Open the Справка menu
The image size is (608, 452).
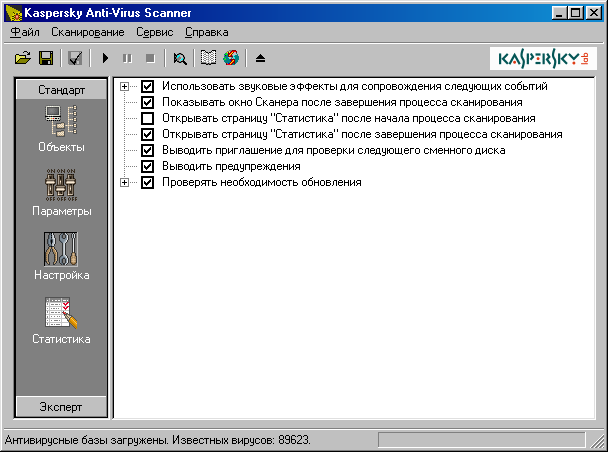pos(207,32)
